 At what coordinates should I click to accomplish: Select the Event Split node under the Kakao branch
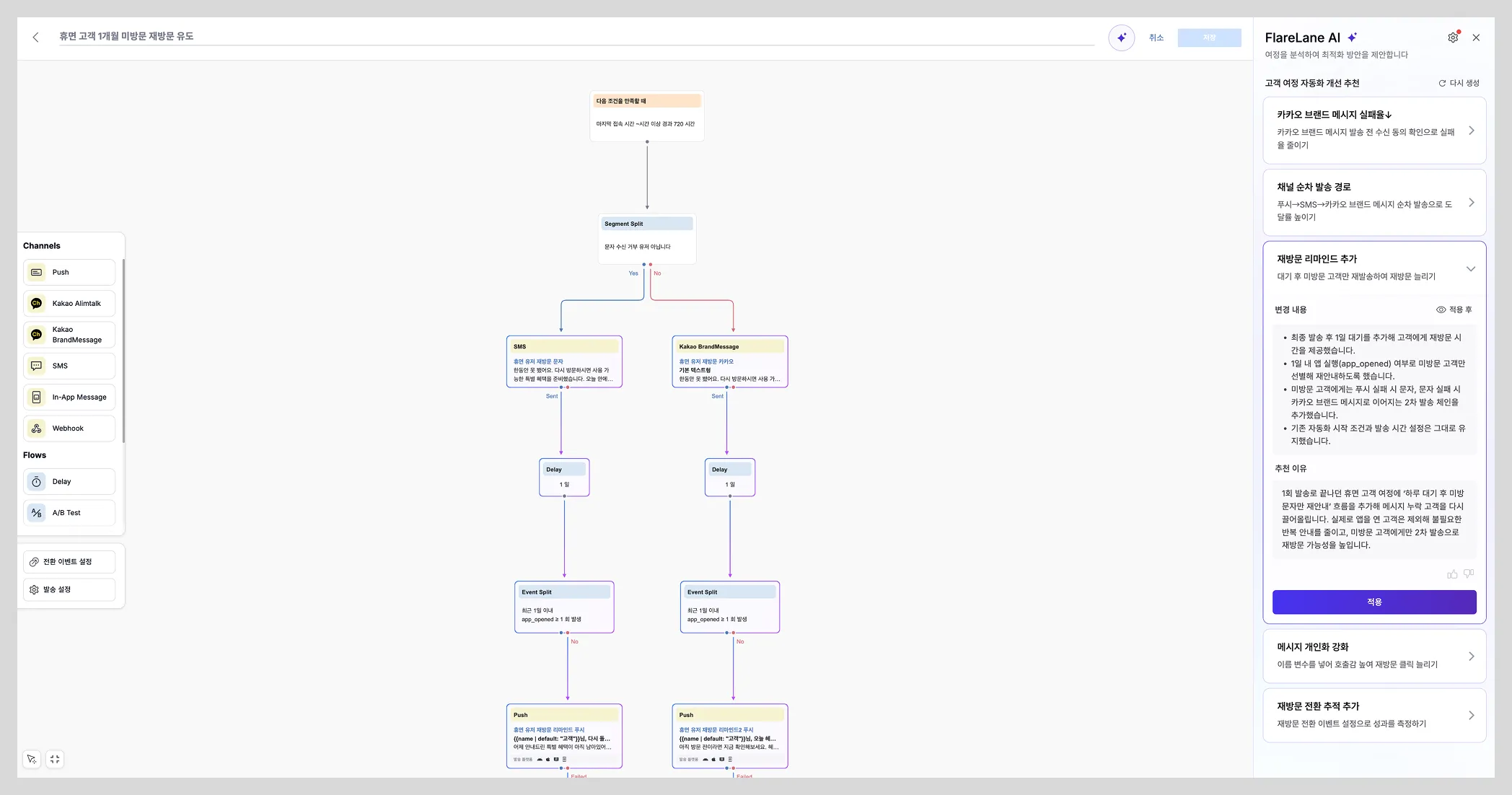(x=730, y=607)
